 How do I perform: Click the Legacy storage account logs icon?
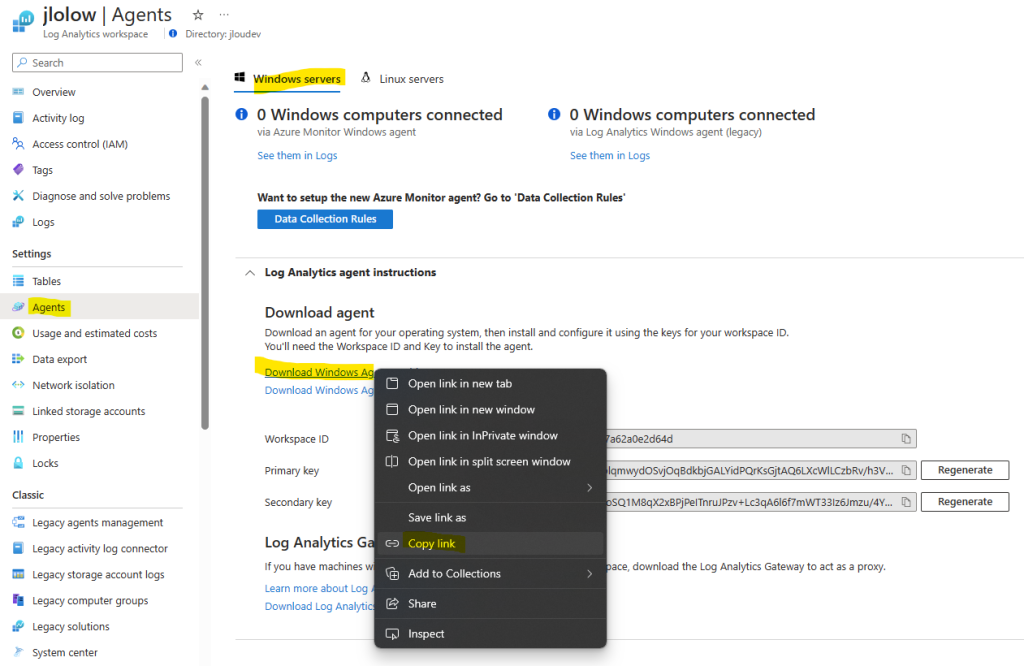[18, 575]
